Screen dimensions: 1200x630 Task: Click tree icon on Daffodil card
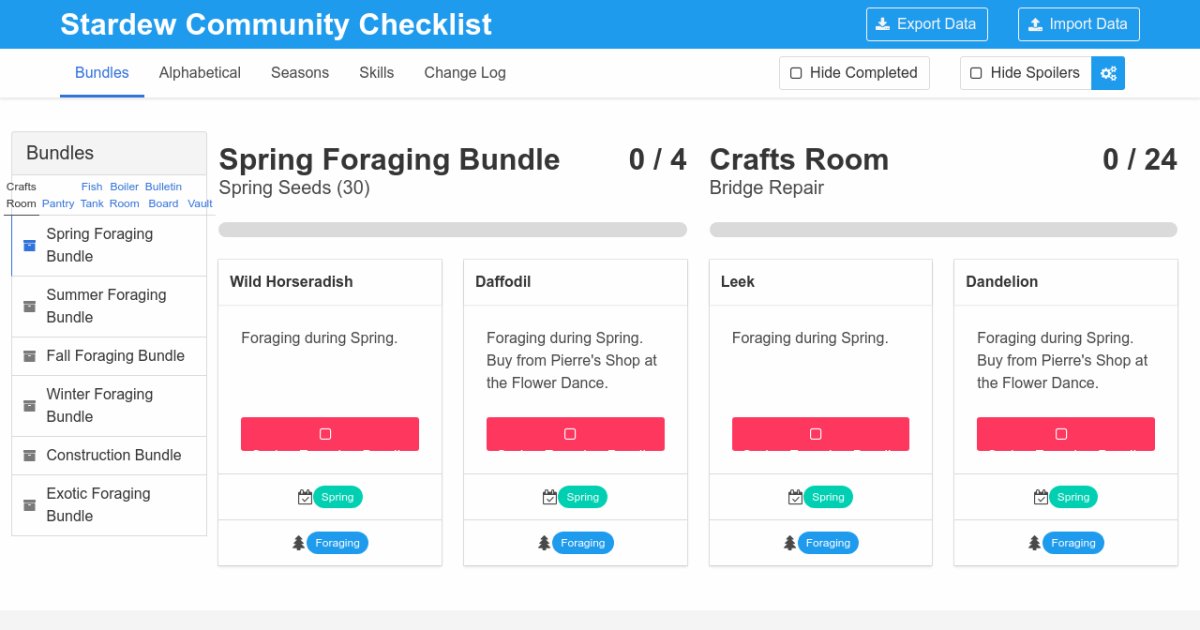pos(544,543)
